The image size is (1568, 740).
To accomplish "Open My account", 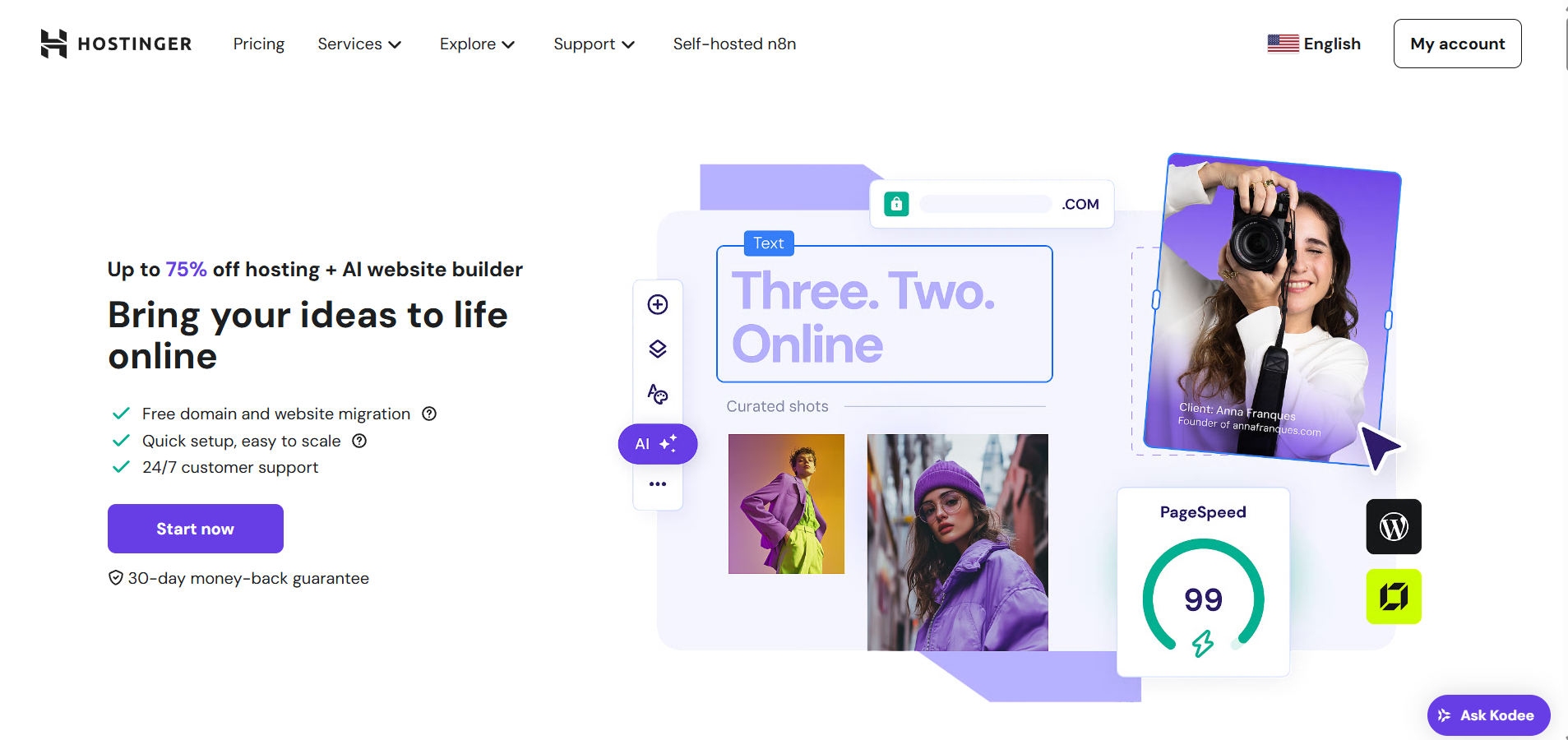I will [1457, 44].
